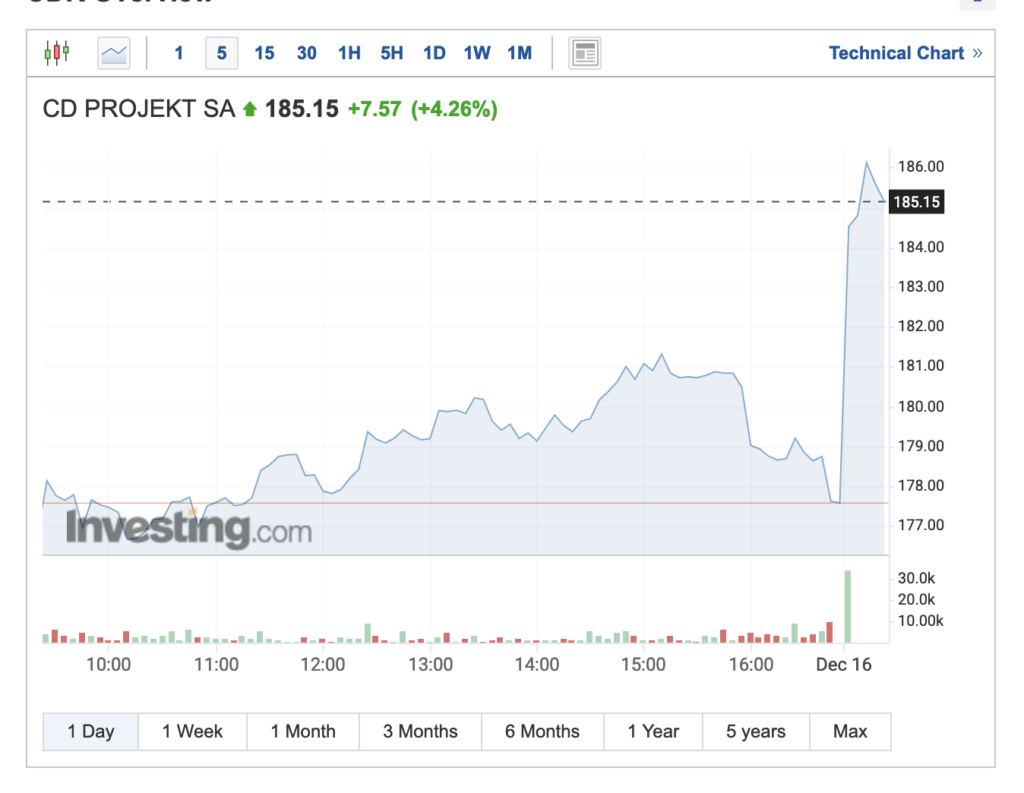Click the 185.15 current price marker
This screenshot has height=793, width=1024.
tap(917, 202)
